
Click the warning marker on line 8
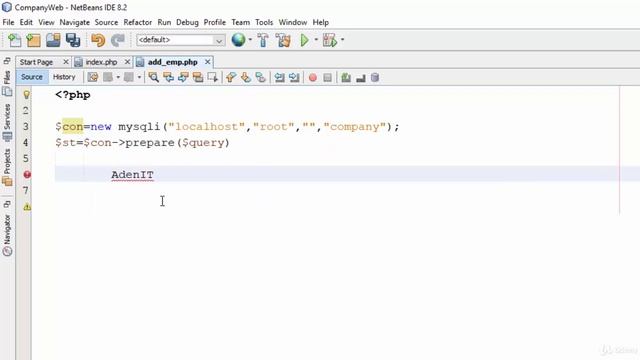27,207
